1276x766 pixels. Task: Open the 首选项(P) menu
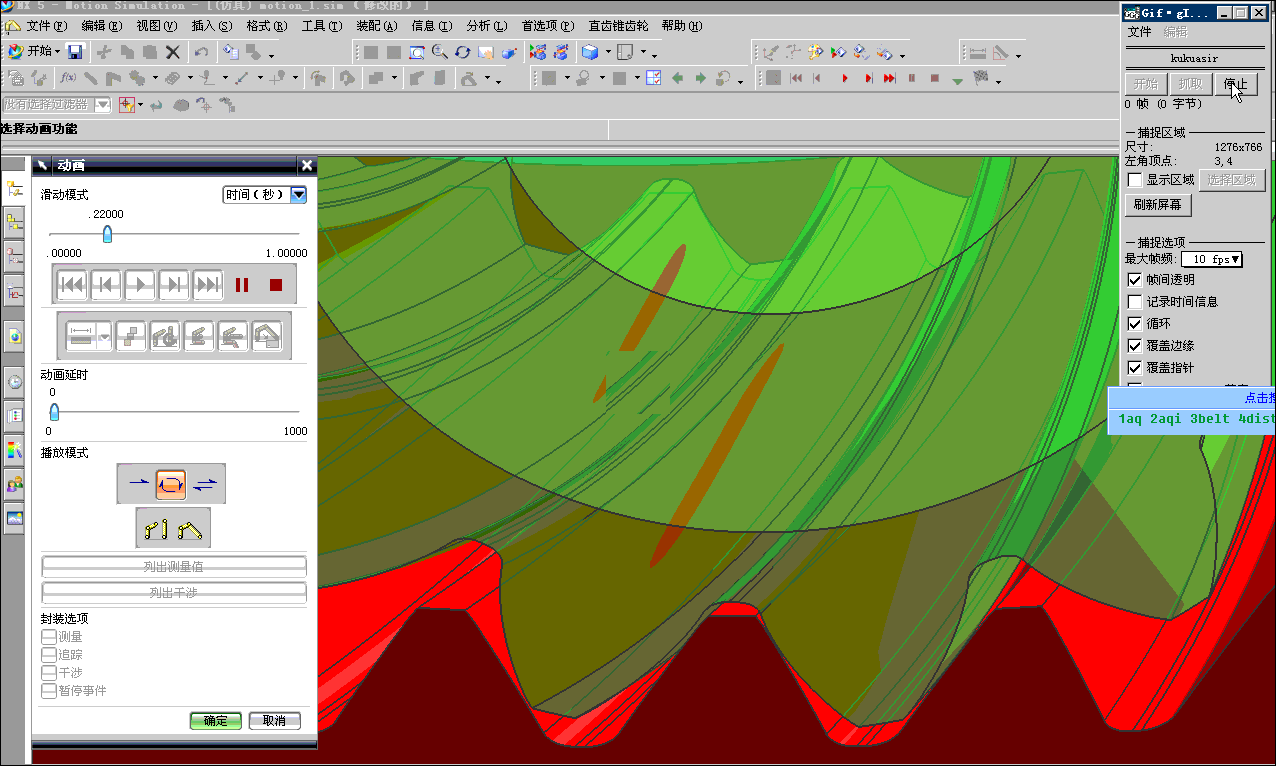[x=548, y=25]
